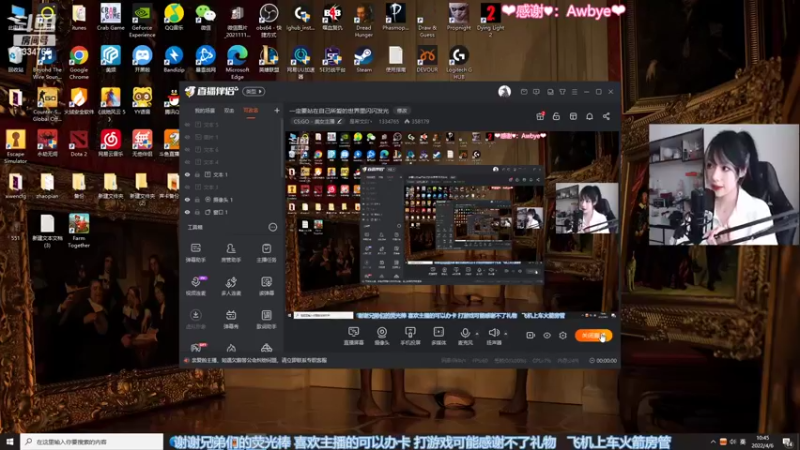
Task: Click the stream preview area
Action: pos(452,225)
